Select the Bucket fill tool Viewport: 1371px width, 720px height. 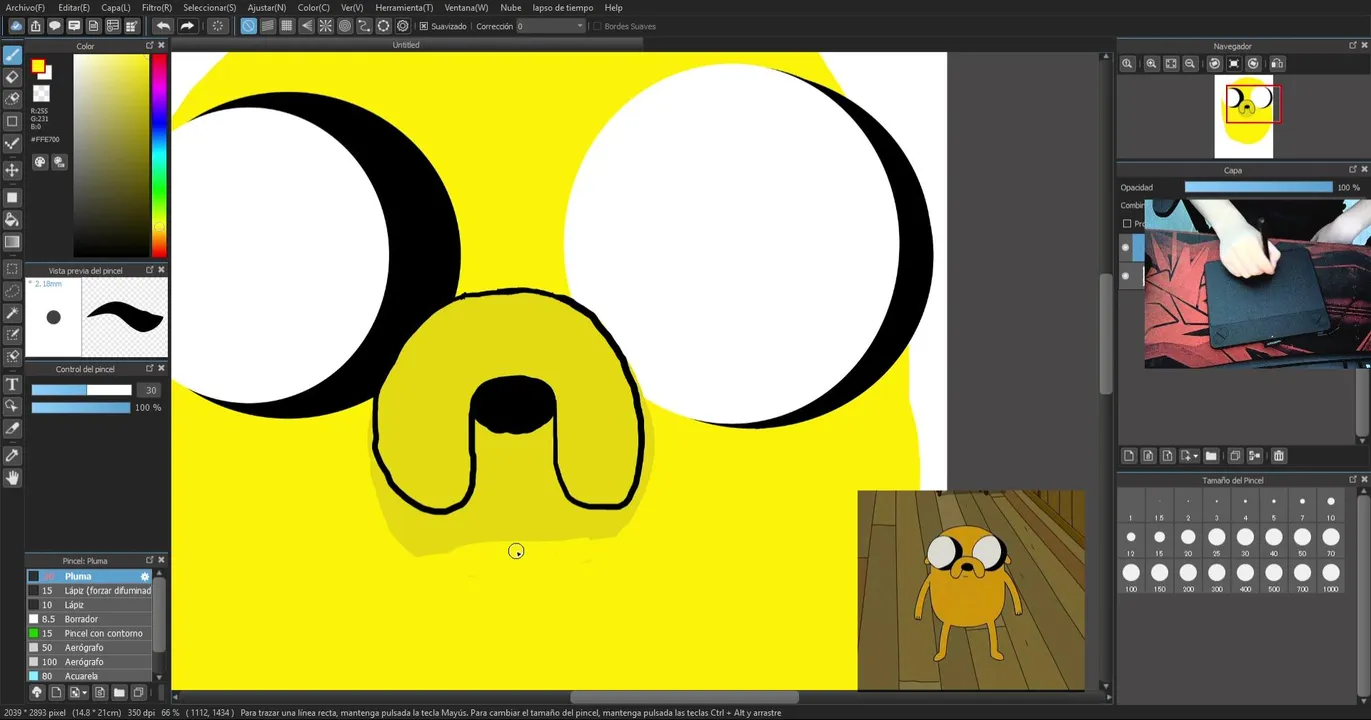pos(12,219)
